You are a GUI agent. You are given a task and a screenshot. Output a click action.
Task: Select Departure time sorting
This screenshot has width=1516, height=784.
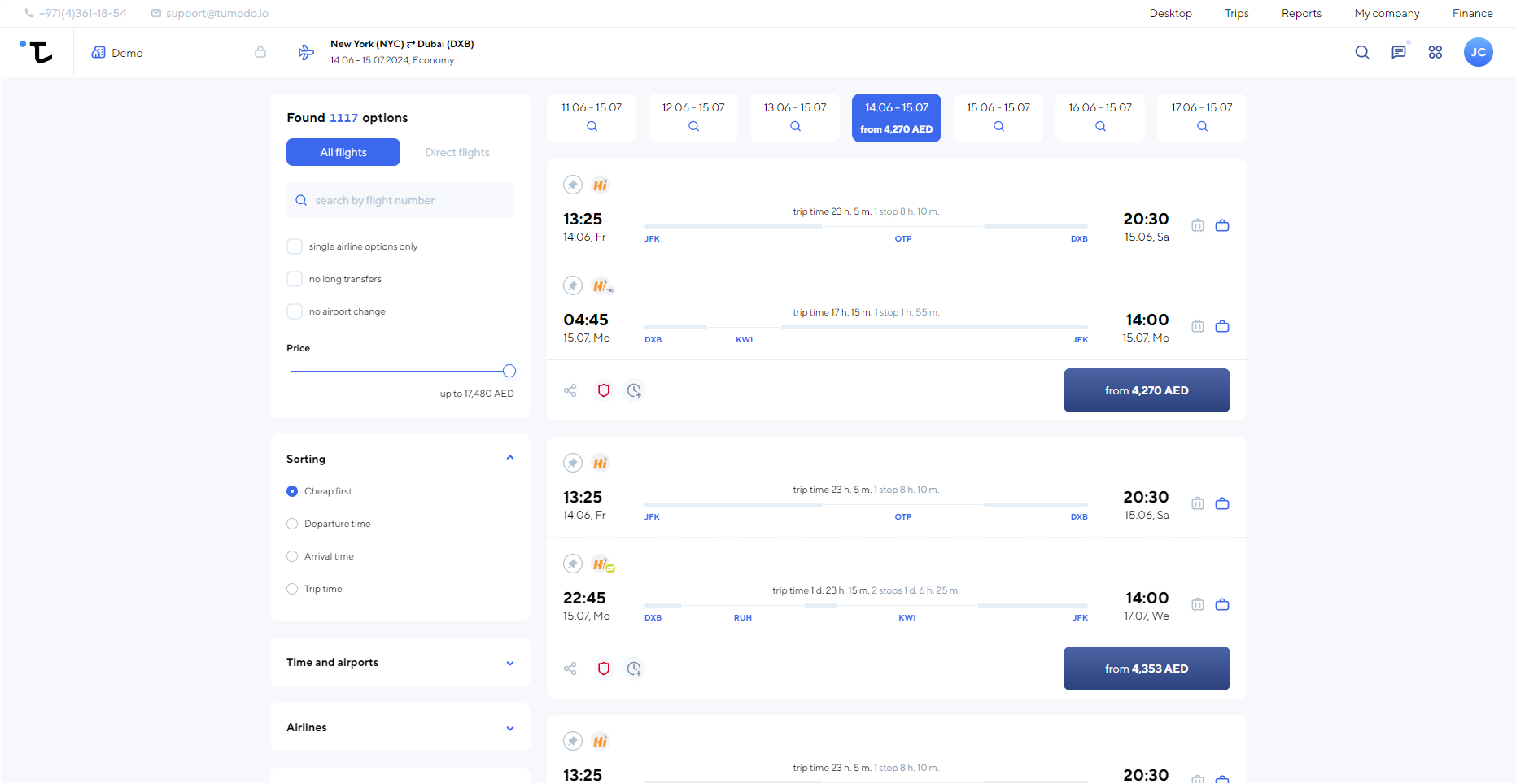(292, 524)
